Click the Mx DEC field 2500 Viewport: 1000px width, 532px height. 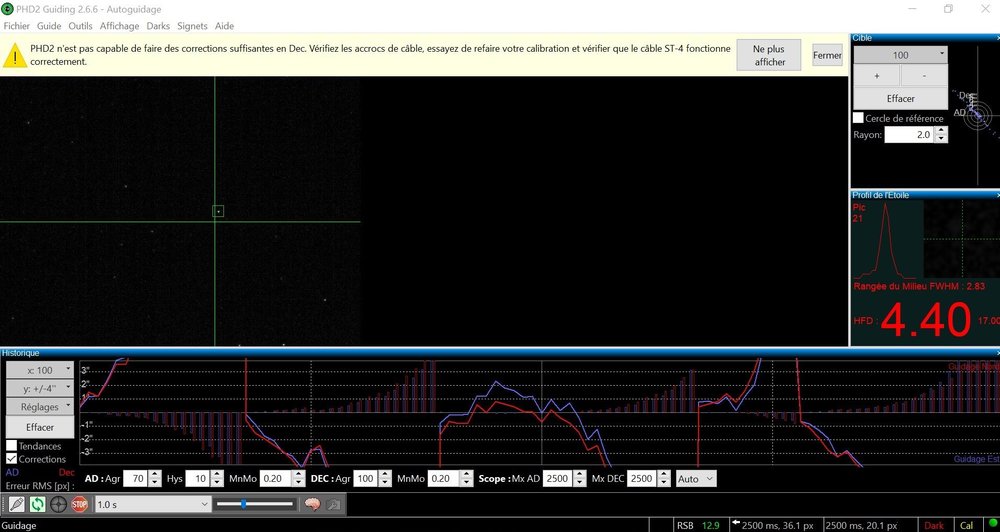(x=642, y=478)
